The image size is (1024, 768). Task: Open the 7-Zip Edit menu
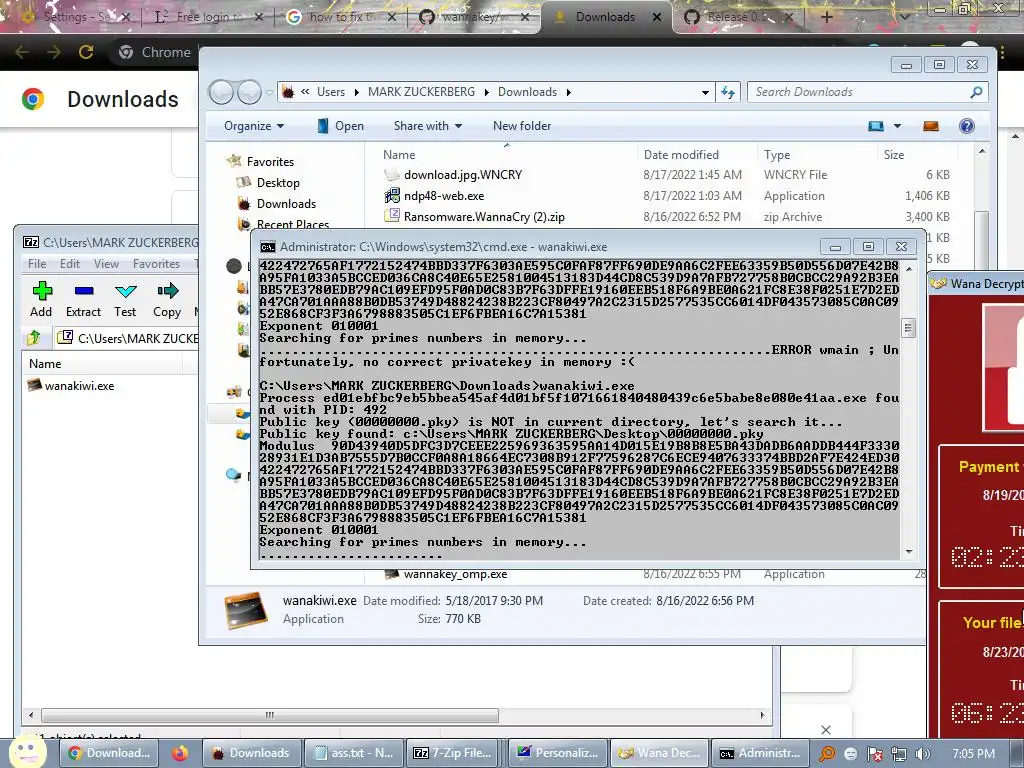click(x=70, y=264)
